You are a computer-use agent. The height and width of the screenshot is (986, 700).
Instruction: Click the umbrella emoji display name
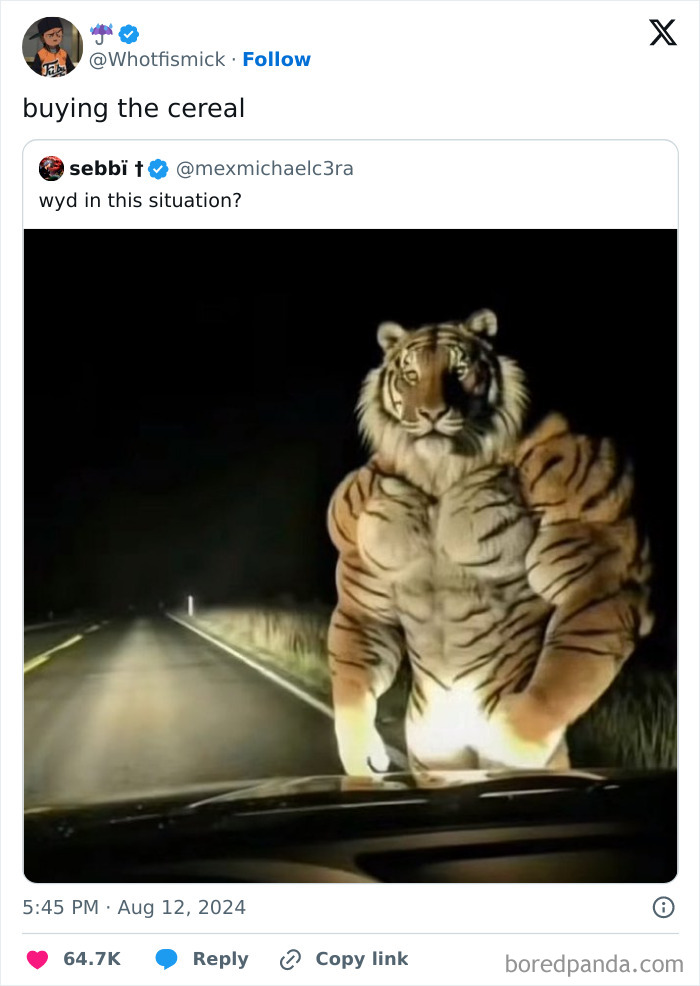click(101, 33)
